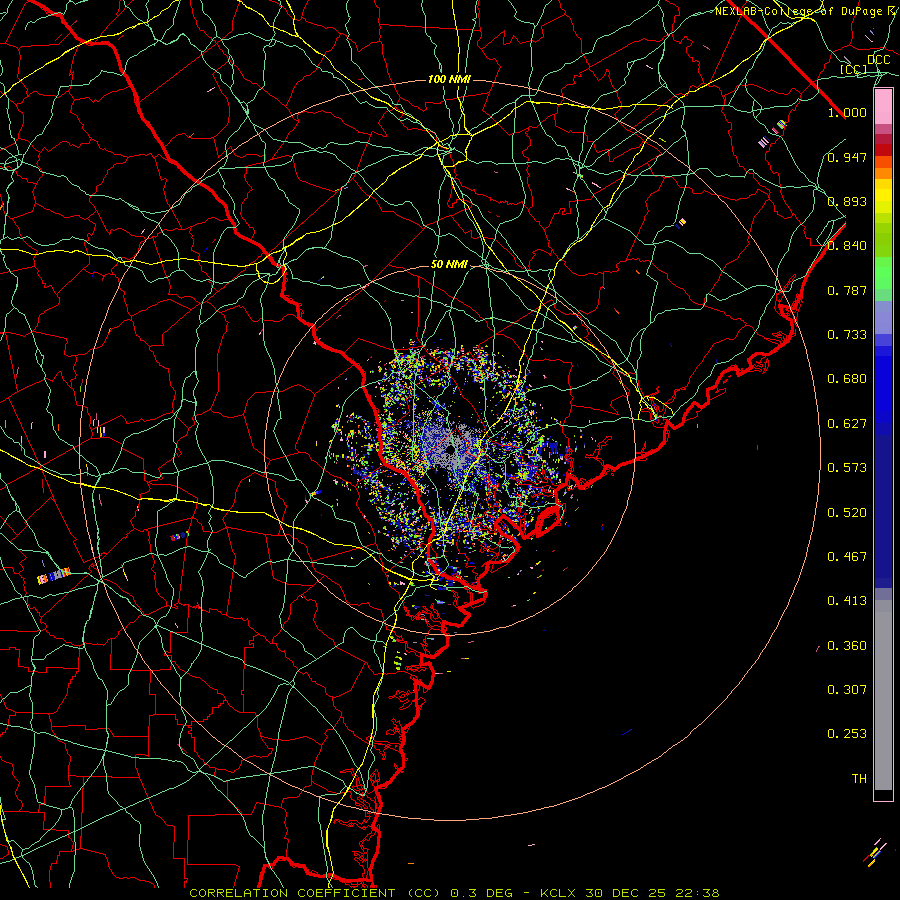Select the "DCC" label above the color bar
Screen dimensions: 900x900
pos(878,60)
